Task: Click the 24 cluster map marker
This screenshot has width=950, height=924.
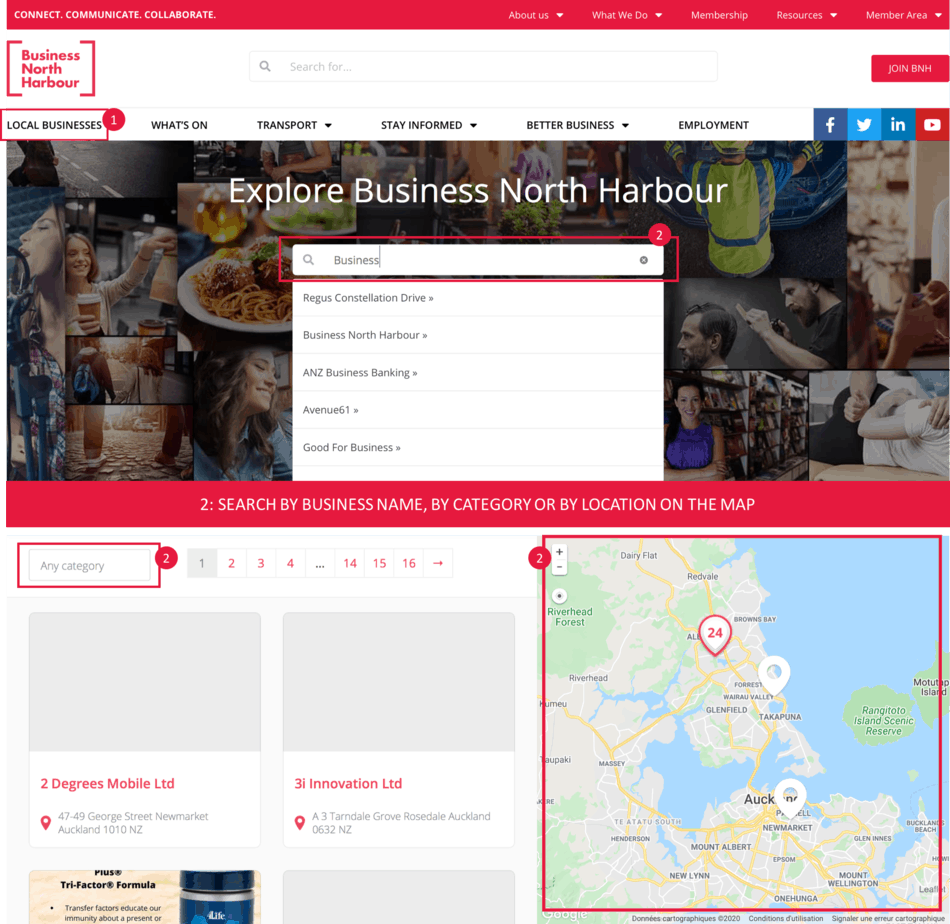Action: tap(714, 634)
